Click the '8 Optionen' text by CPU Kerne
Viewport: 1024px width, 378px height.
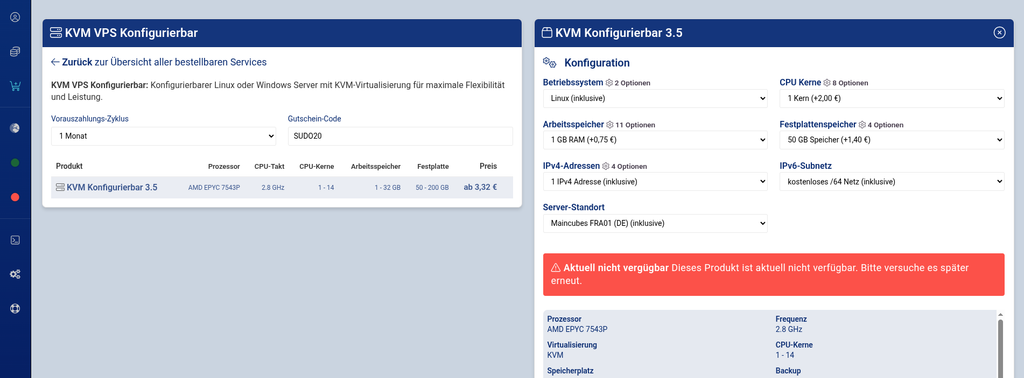pyautogui.click(x=850, y=83)
